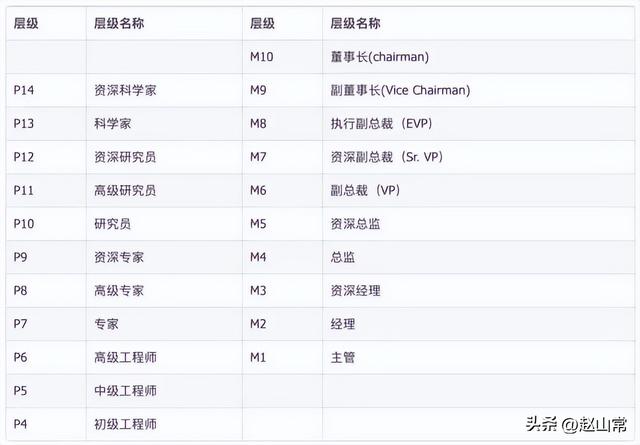
Task: Click the P10 研究员 title cell
Action: [x=164, y=224]
